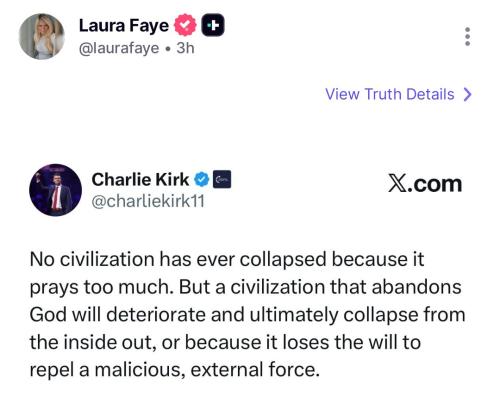This screenshot has width=500, height=415.
Task: Click the 3h post timestamp
Action: click(185, 48)
